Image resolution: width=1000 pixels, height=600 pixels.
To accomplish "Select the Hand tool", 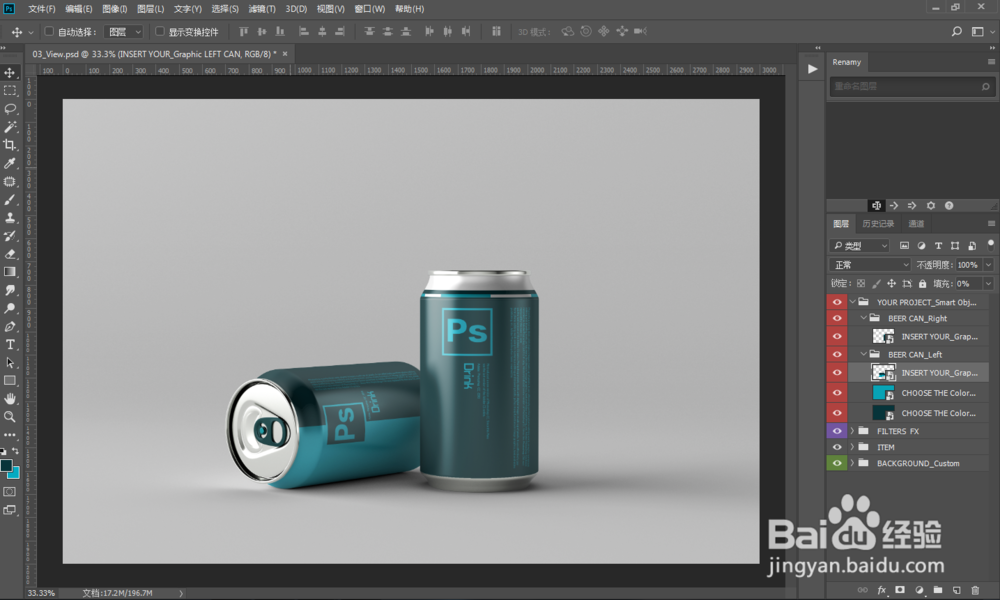I will 10,399.
